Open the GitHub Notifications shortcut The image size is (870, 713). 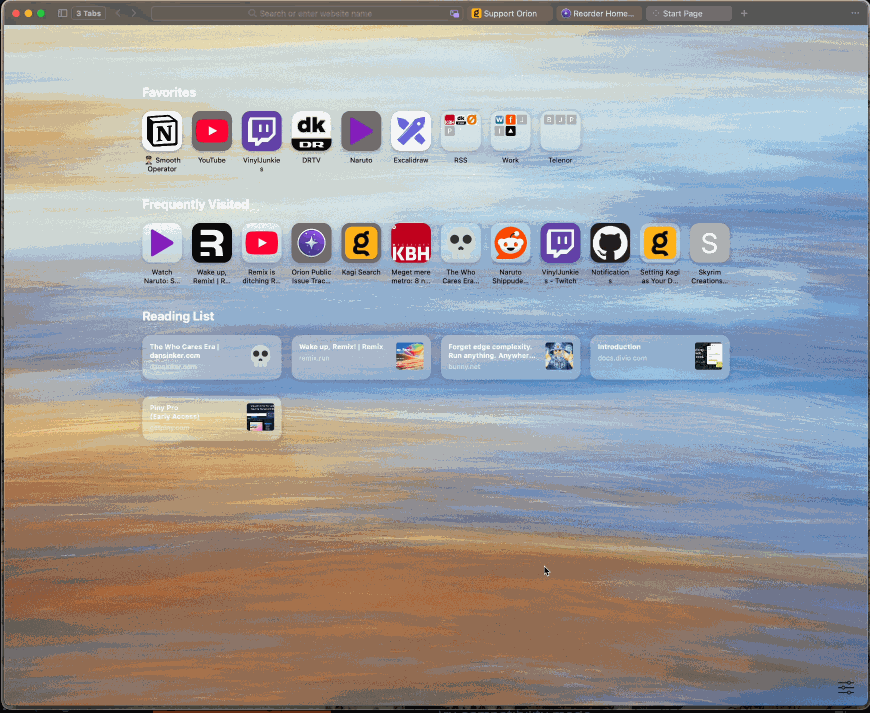610,243
